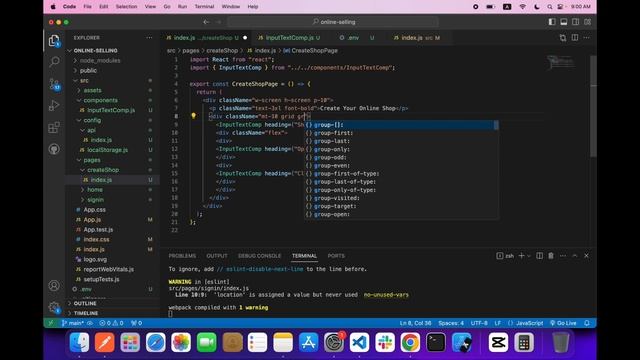Click the errors and warnings status counter
The image size is (640, 360).
point(111,323)
